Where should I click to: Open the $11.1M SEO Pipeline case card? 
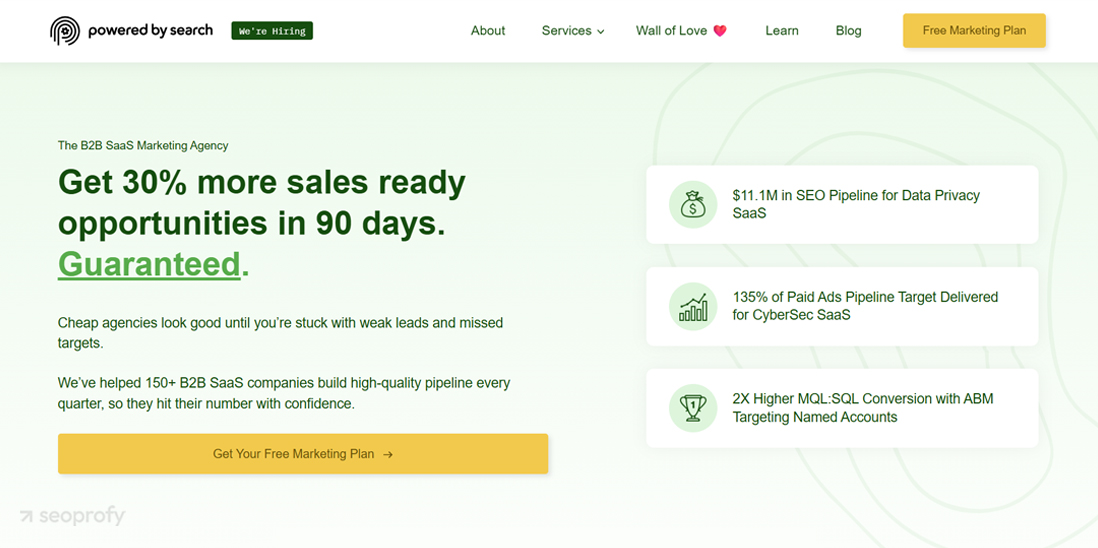pos(842,204)
